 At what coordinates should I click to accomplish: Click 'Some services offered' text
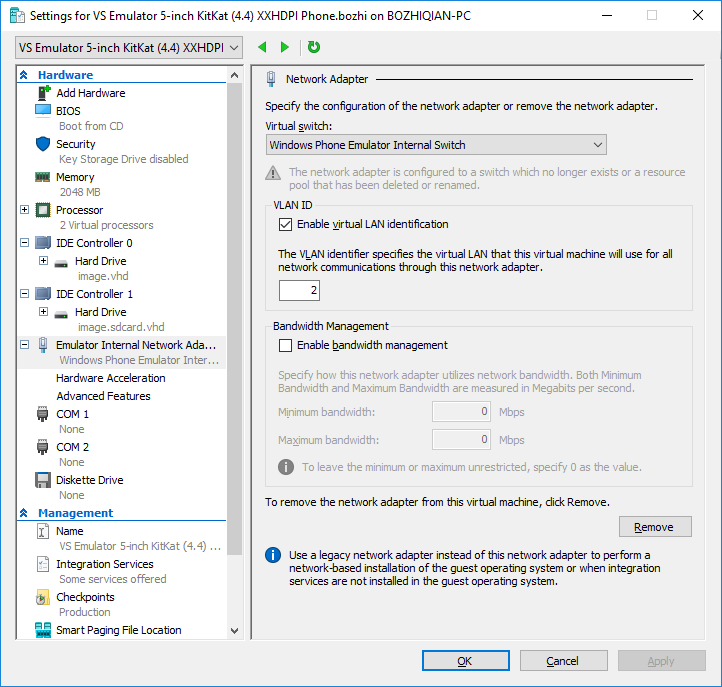[113, 579]
